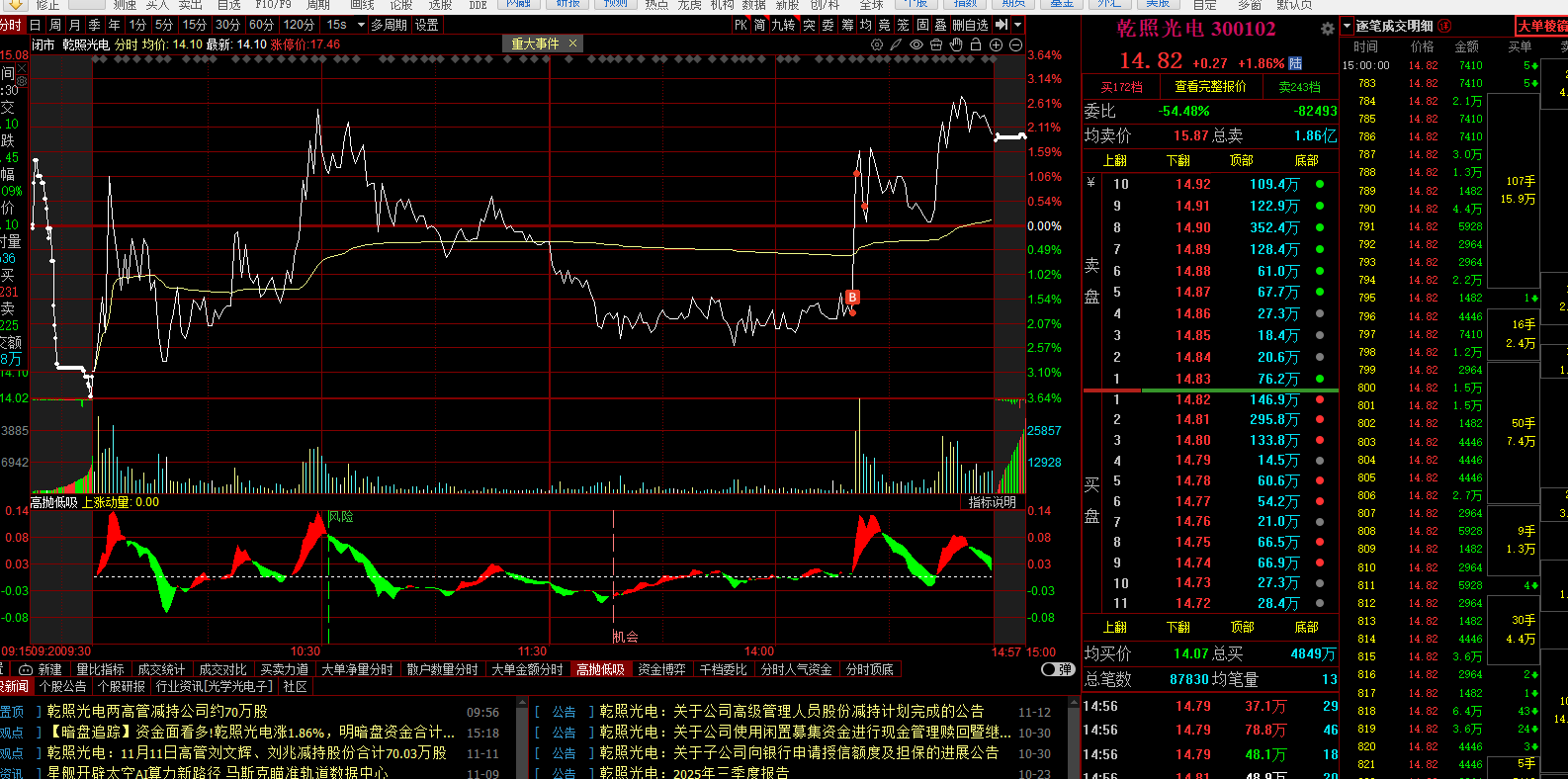
Task: Click the 大单搜 tab in trade details
Action: [1542, 26]
